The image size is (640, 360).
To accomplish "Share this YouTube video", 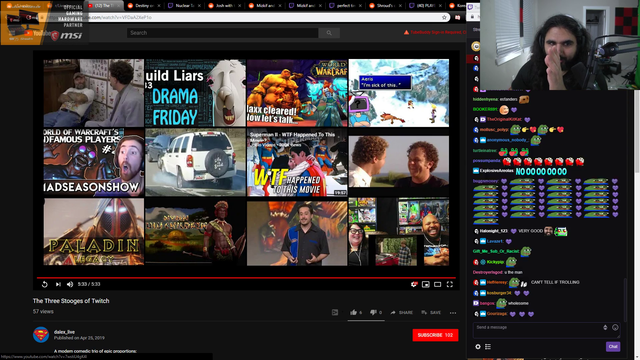I will (401, 313).
